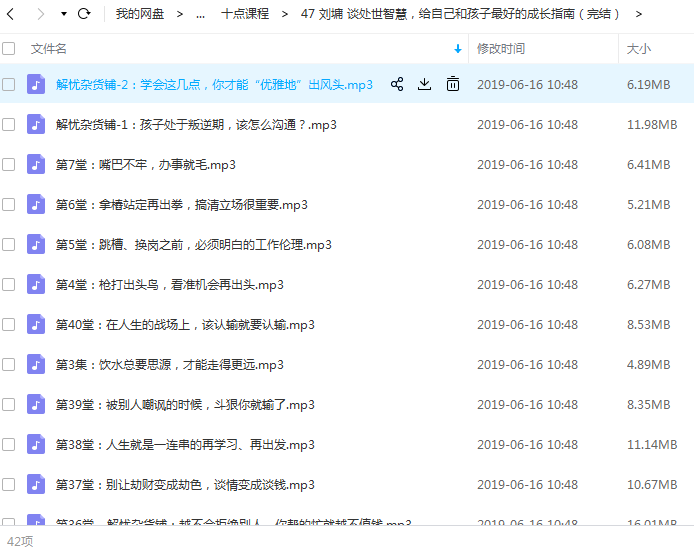This screenshot has height=551, width=694.
Task: Open navigation history dropdown arrow
Action: (x=63, y=14)
